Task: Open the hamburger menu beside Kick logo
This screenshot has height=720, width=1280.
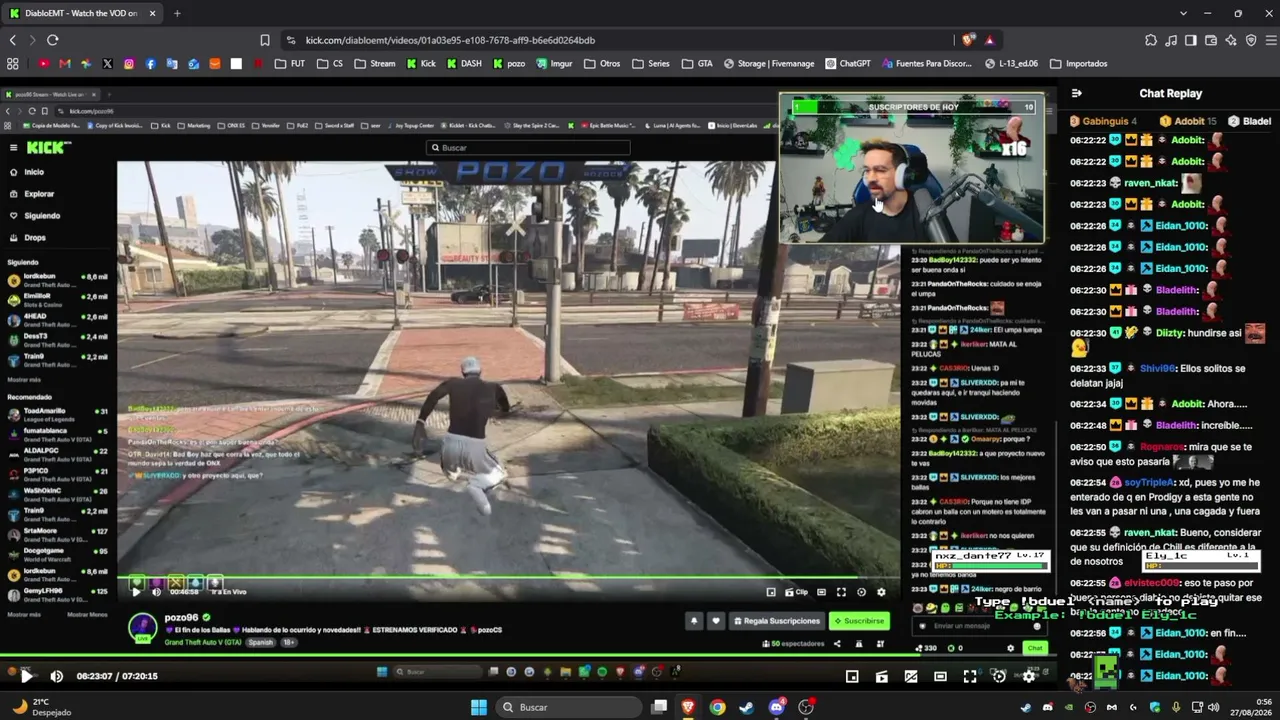Action: coord(14,148)
